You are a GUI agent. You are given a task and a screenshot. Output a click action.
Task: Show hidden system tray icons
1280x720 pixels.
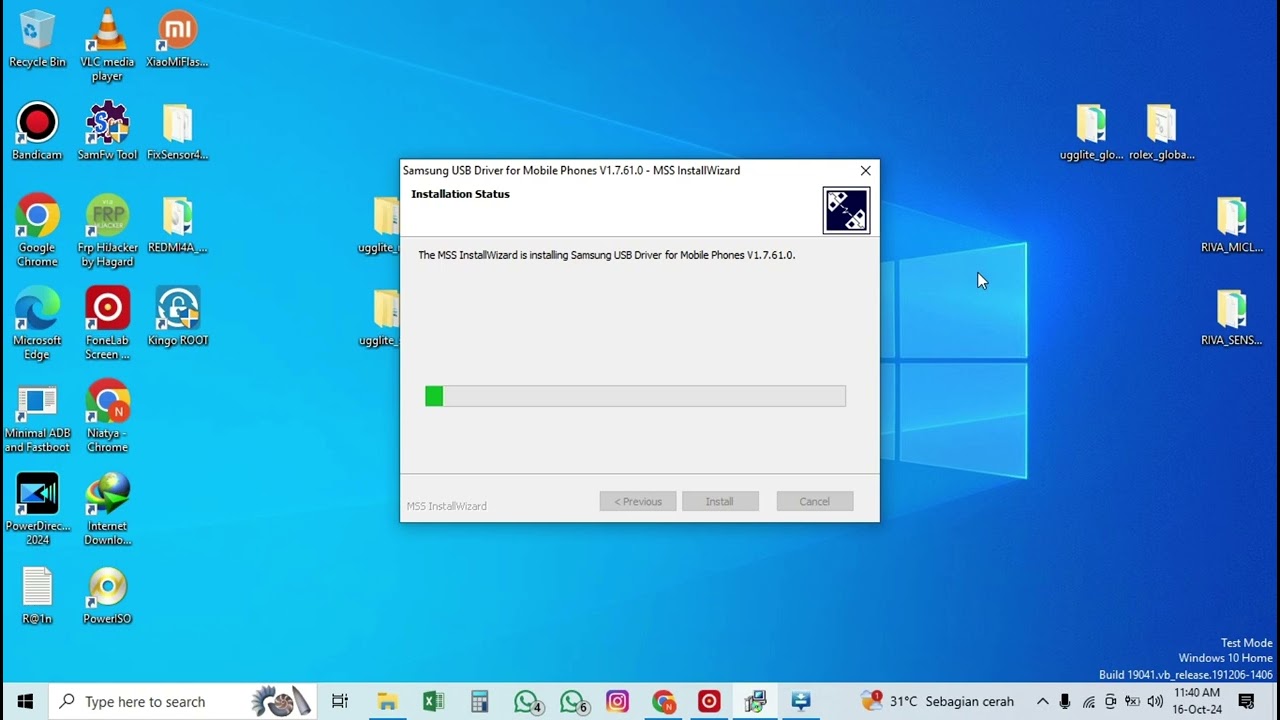tap(1042, 702)
